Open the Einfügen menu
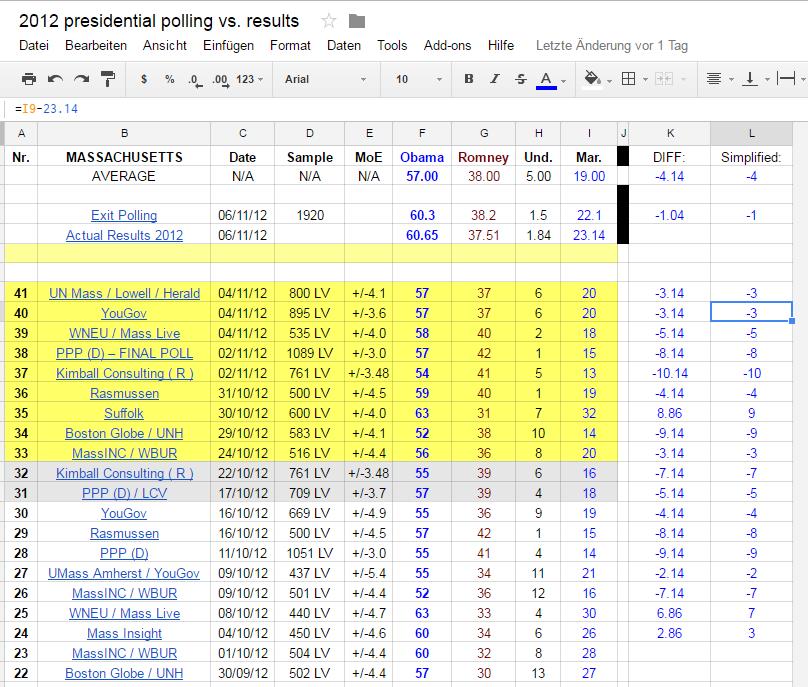The height and width of the screenshot is (687, 808). tap(228, 45)
